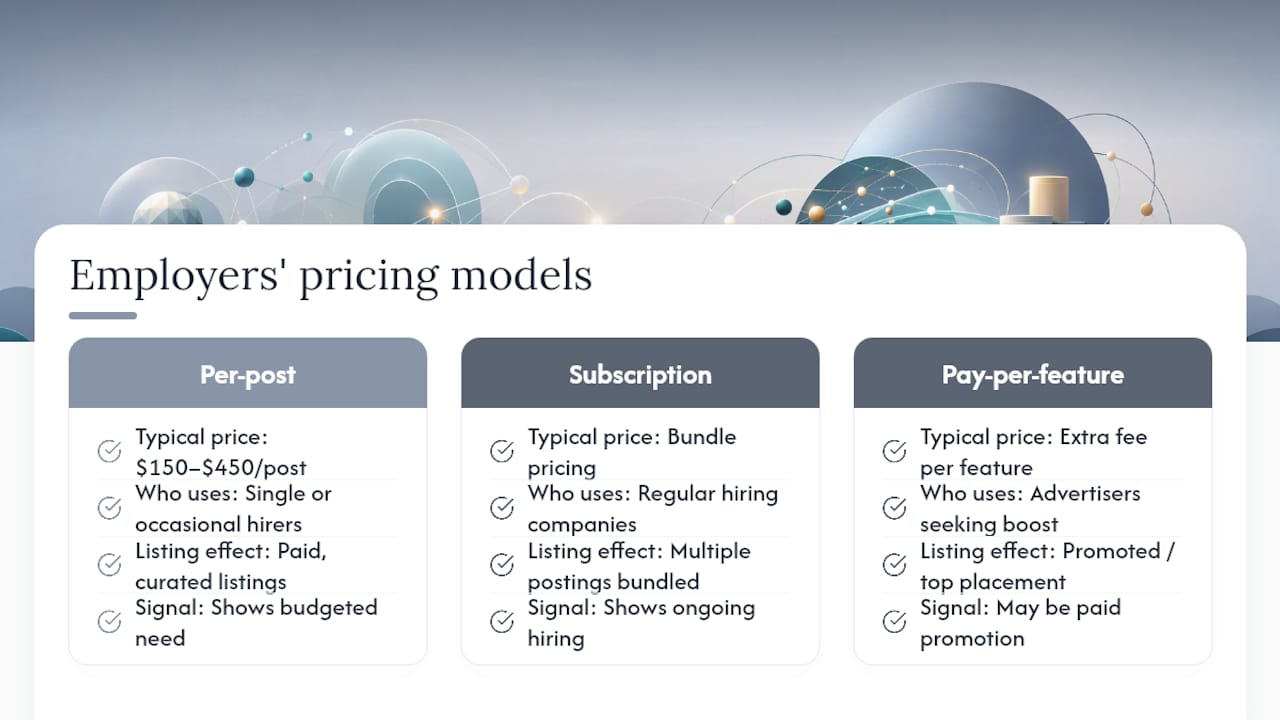The height and width of the screenshot is (720, 1280).
Task: Select the check icon for Regular hiring companies
Action: [x=502, y=508]
